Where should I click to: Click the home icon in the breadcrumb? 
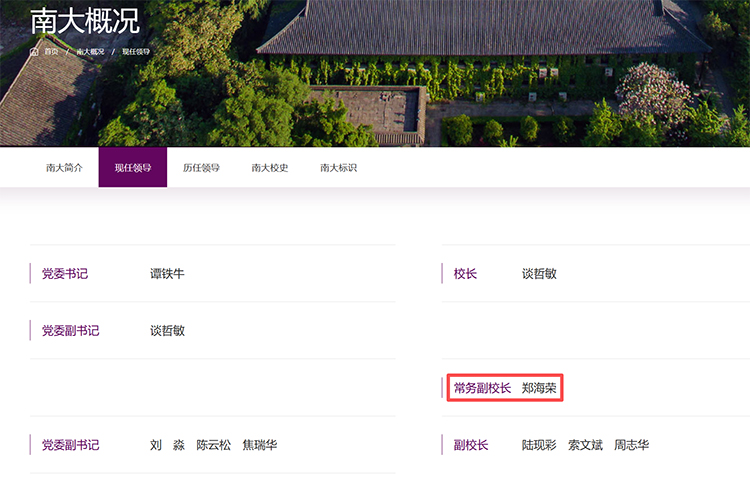tap(35, 51)
